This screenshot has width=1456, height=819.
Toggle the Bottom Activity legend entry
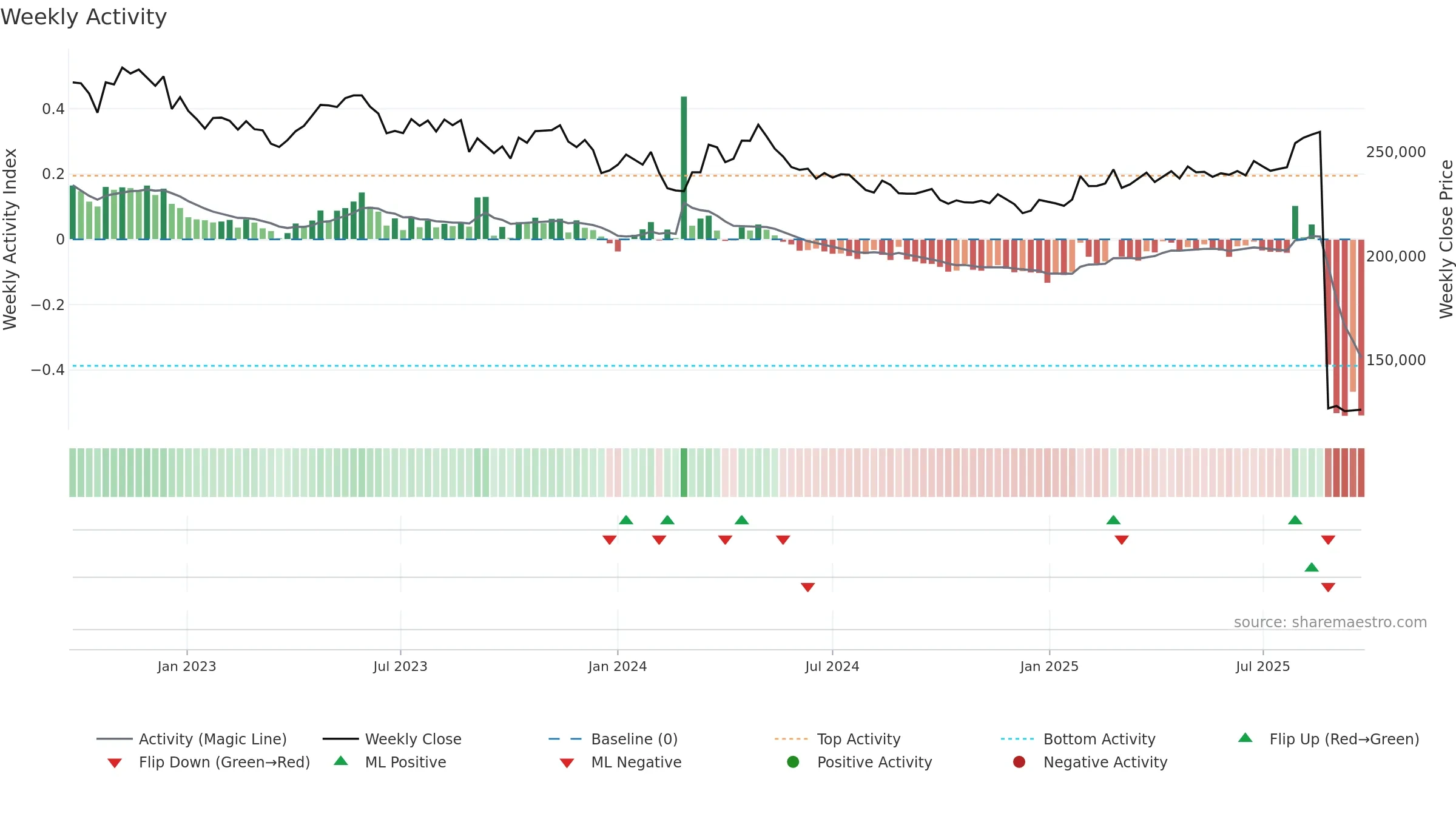click(x=1078, y=739)
